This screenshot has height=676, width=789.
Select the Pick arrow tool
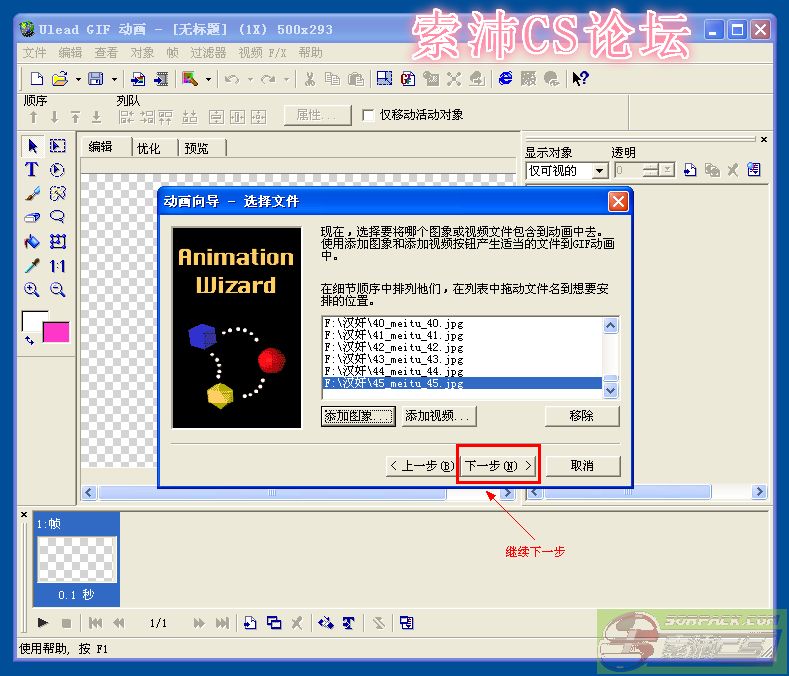click(33, 146)
